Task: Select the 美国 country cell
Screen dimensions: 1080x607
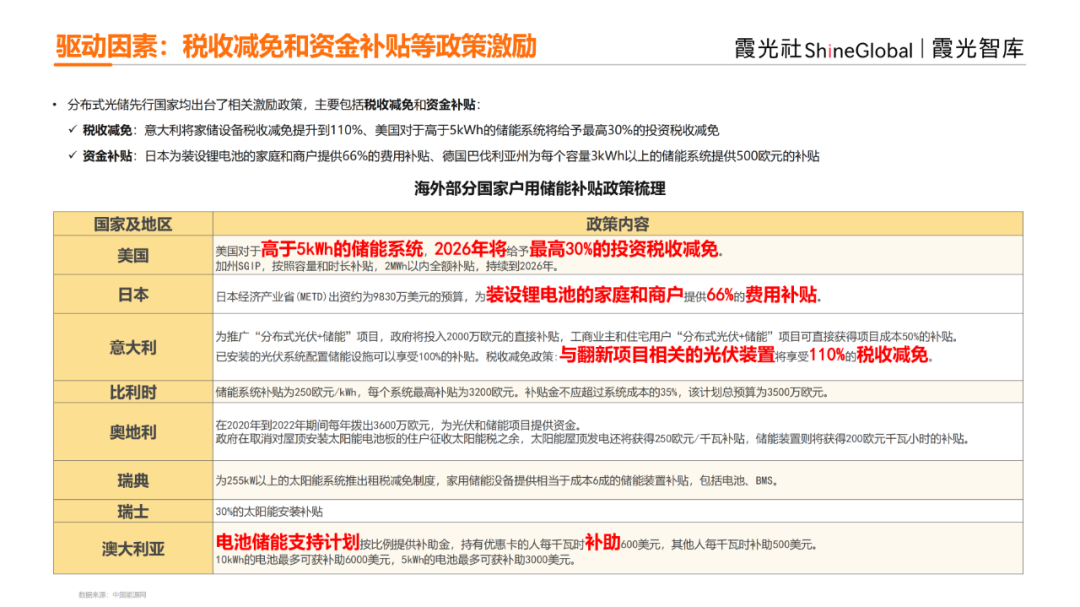Action: coord(133,256)
